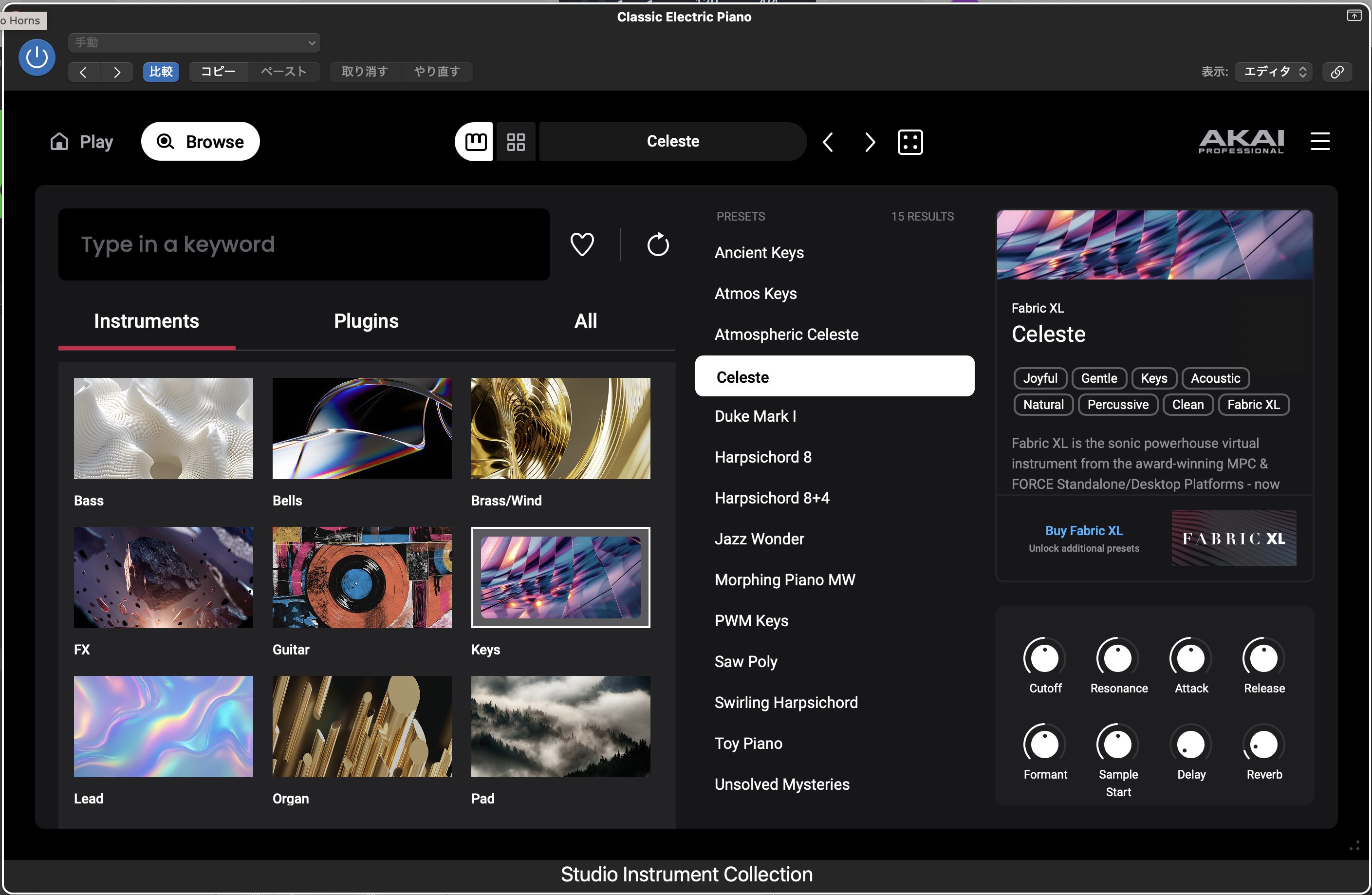This screenshot has width=1372, height=895.
Task: Switch to the Plugins tab
Action: (366, 321)
